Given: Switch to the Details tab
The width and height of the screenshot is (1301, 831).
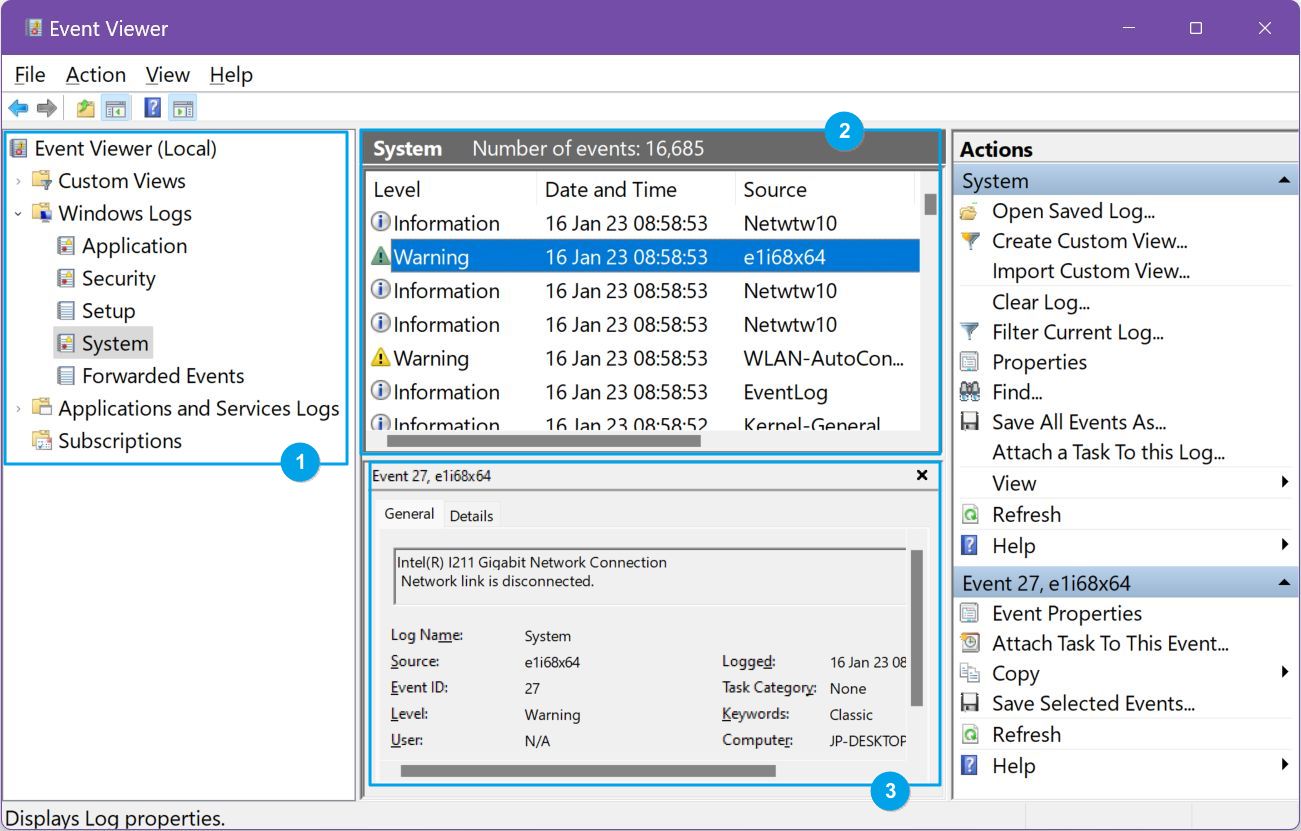Looking at the screenshot, I should [x=471, y=515].
